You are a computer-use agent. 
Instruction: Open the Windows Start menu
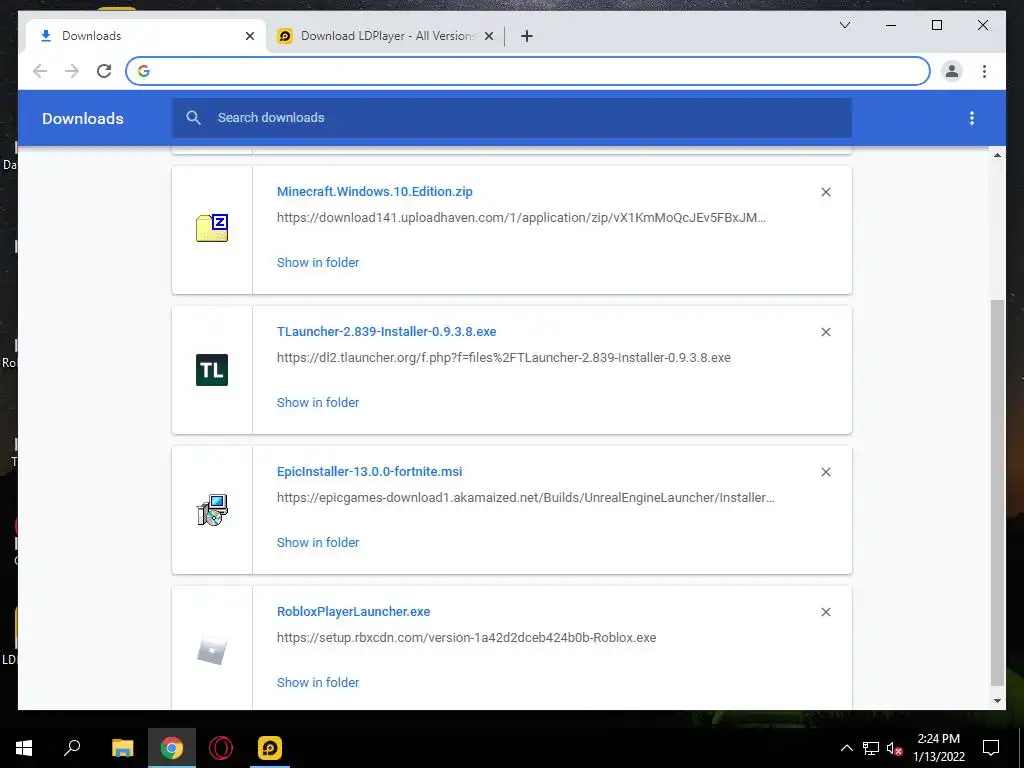pos(24,748)
